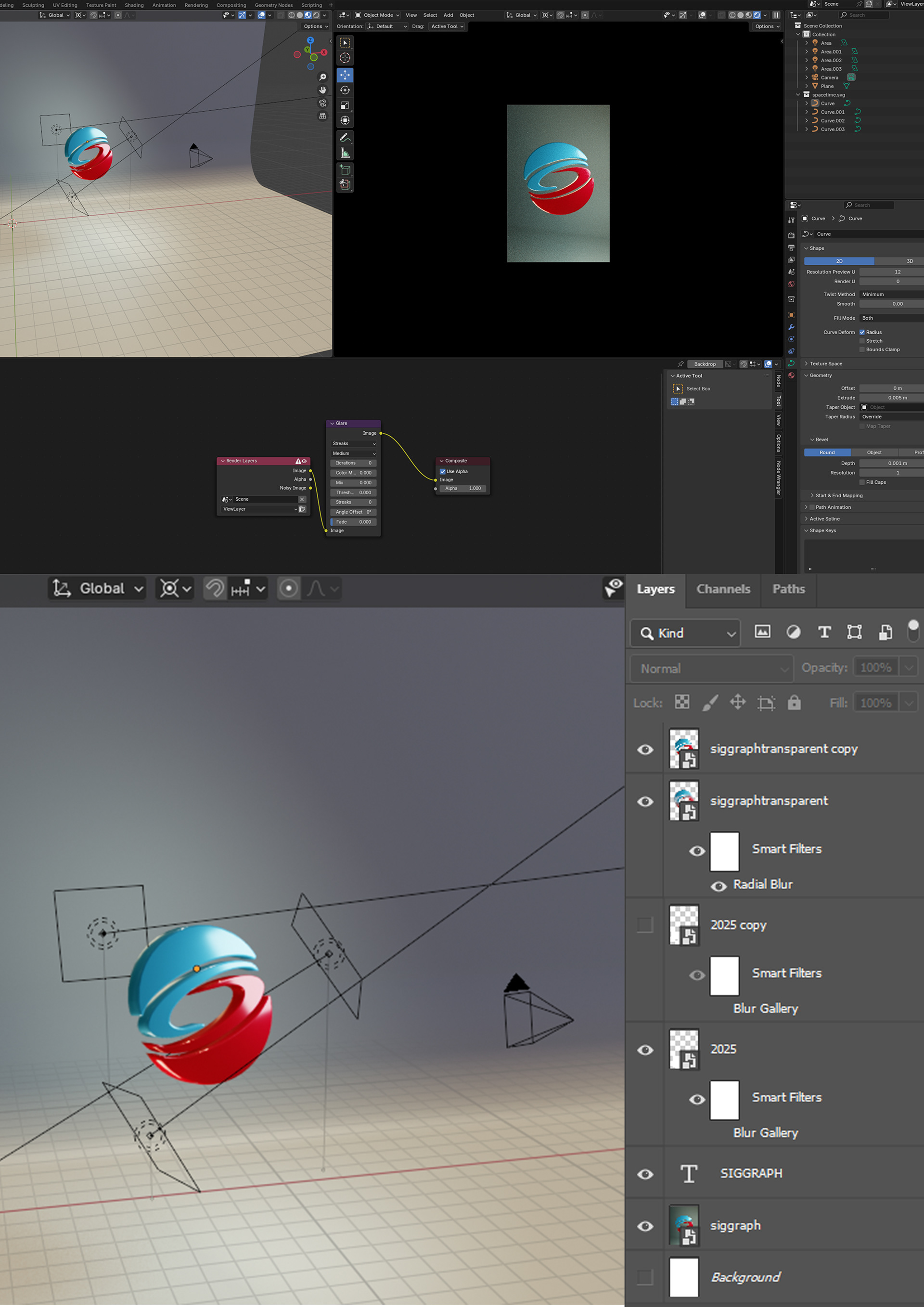
Task: Select the siggraph layer thumbnail
Action: pos(684,1226)
